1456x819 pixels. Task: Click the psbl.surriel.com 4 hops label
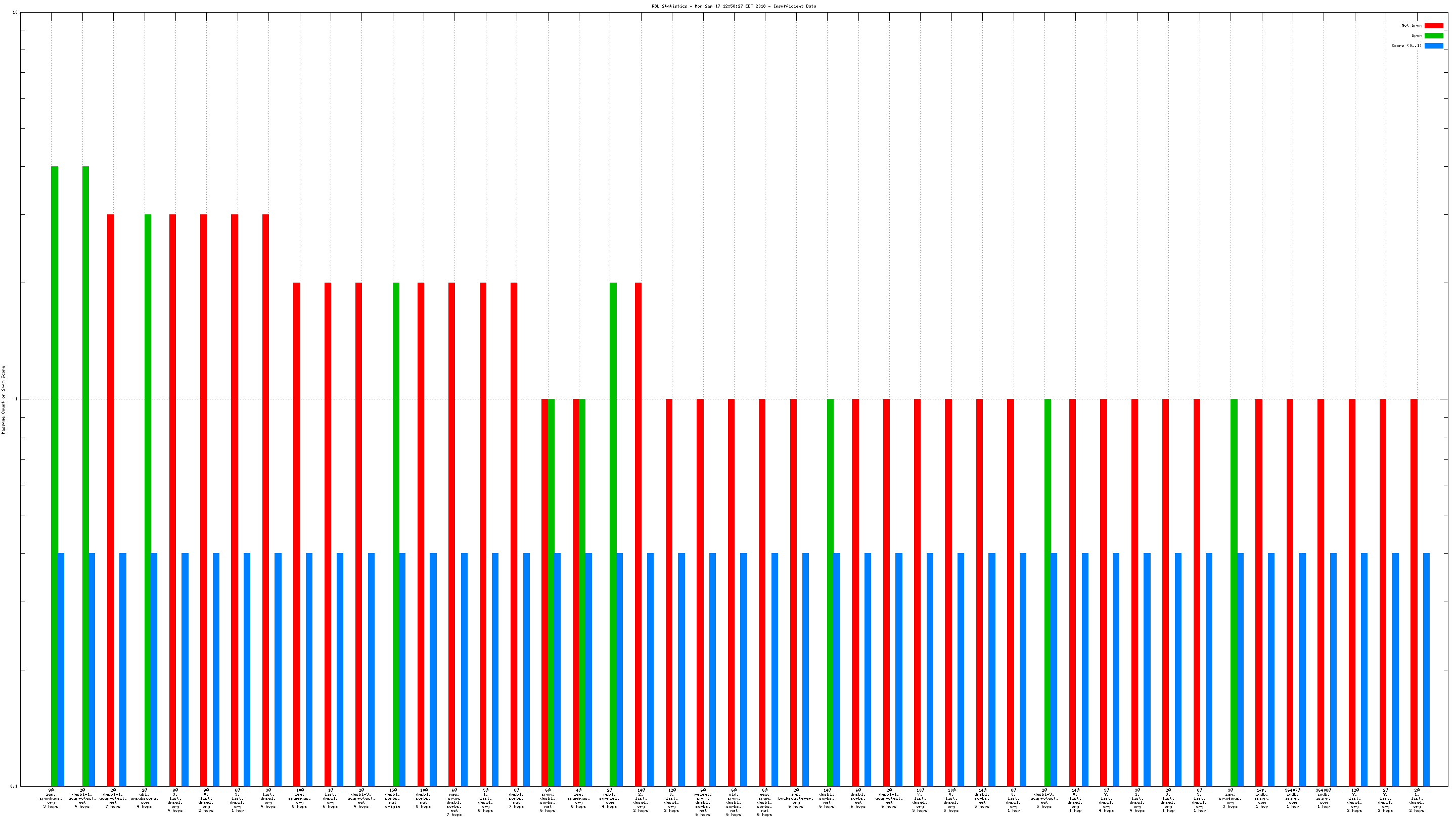pos(609,798)
